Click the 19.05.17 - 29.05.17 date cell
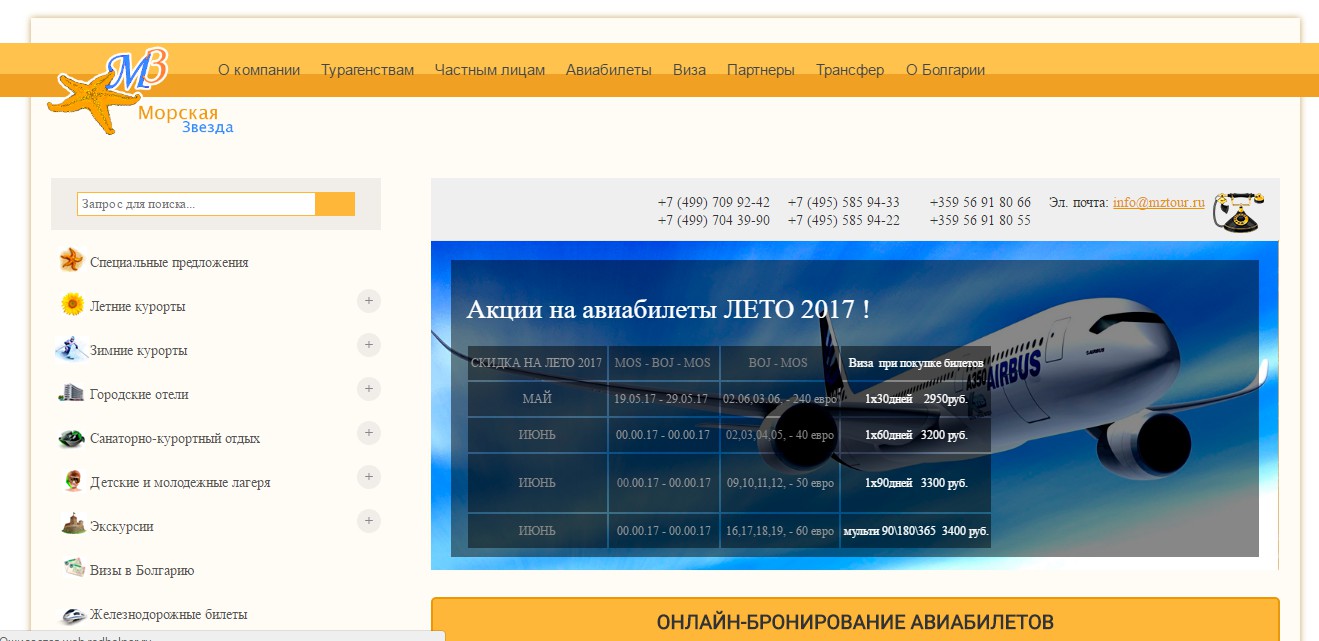 [x=663, y=399]
